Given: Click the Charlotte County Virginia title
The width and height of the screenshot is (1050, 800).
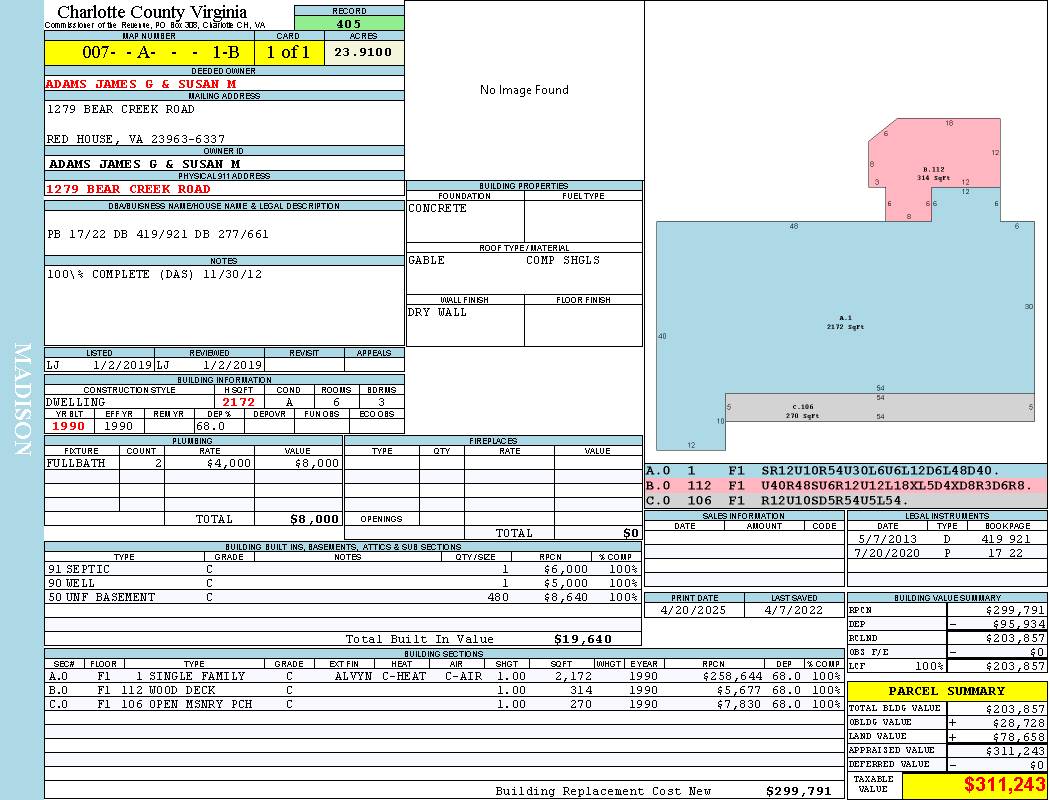Looking at the screenshot, I should coord(152,11).
